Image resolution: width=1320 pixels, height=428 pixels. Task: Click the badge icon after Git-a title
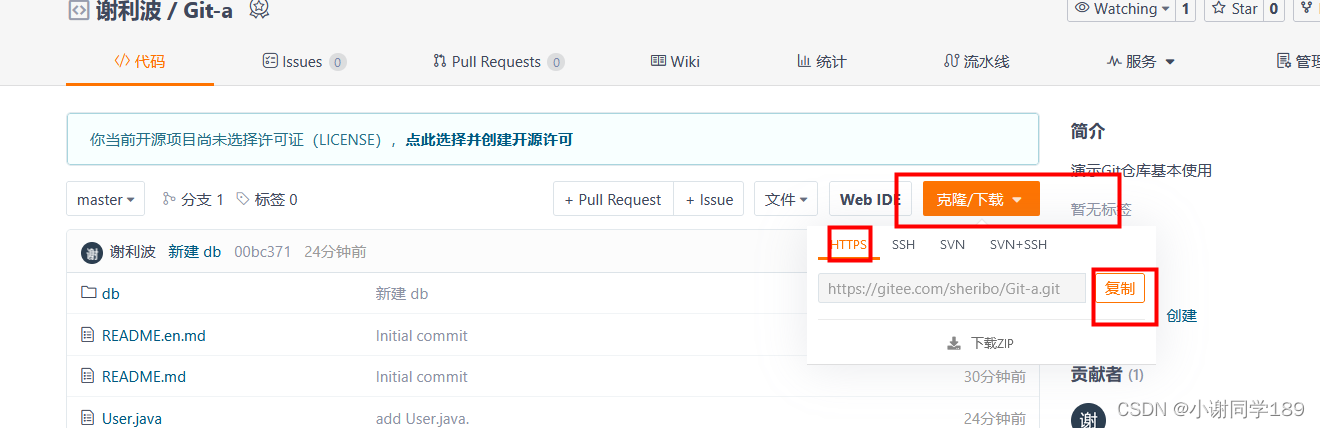(x=259, y=9)
